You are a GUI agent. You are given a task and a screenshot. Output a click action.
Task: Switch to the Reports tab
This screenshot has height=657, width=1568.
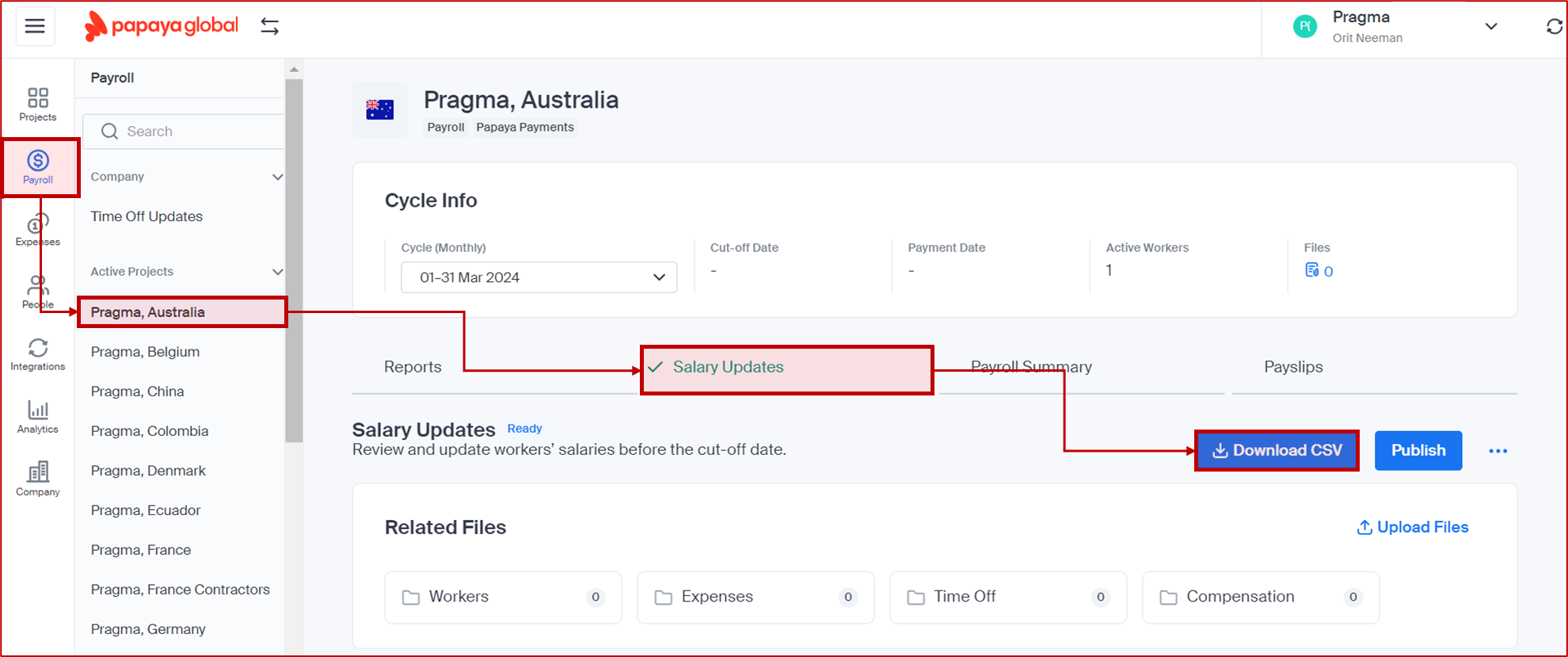pyautogui.click(x=413, y=367)
